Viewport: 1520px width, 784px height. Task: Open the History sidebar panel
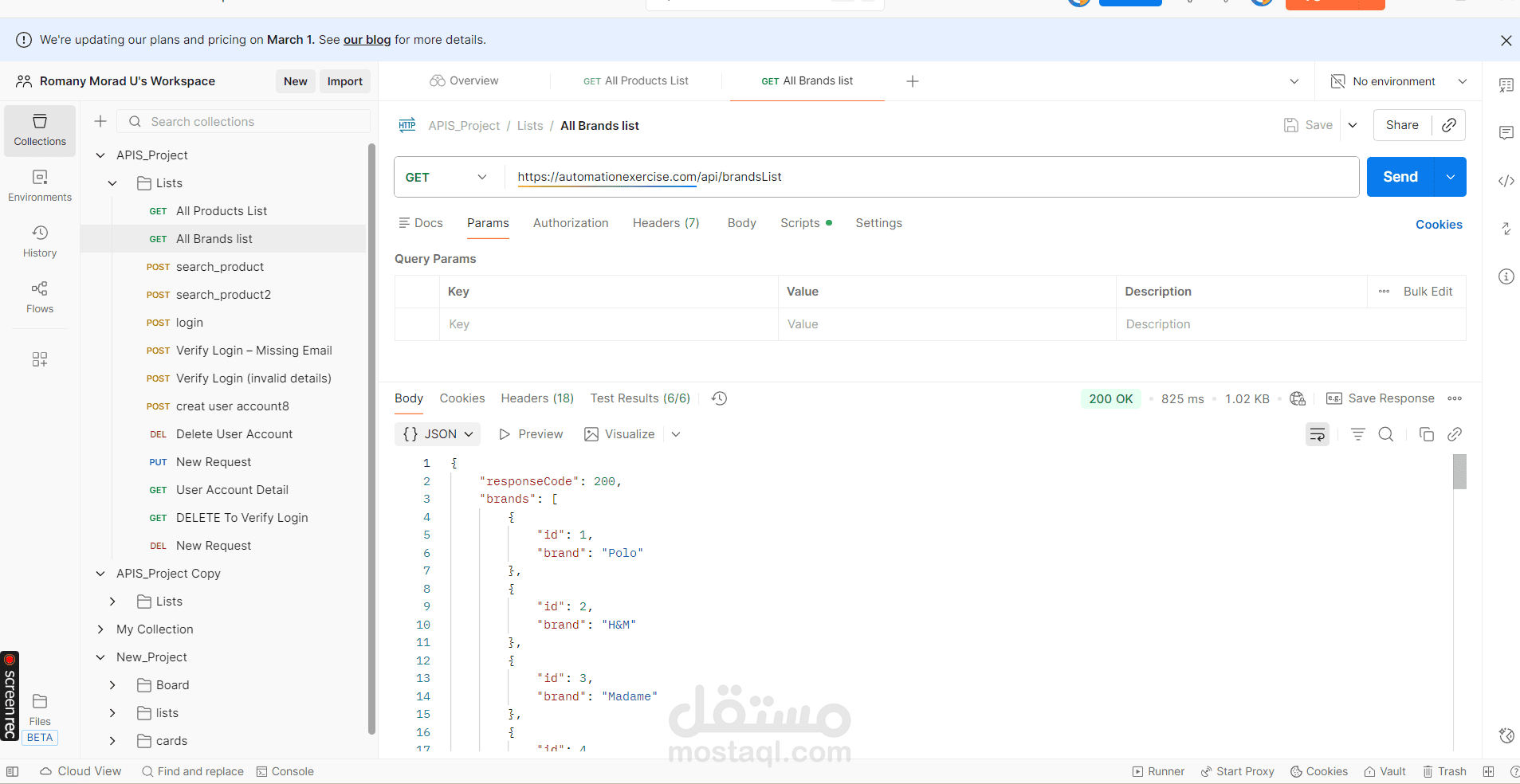point(40,241)
